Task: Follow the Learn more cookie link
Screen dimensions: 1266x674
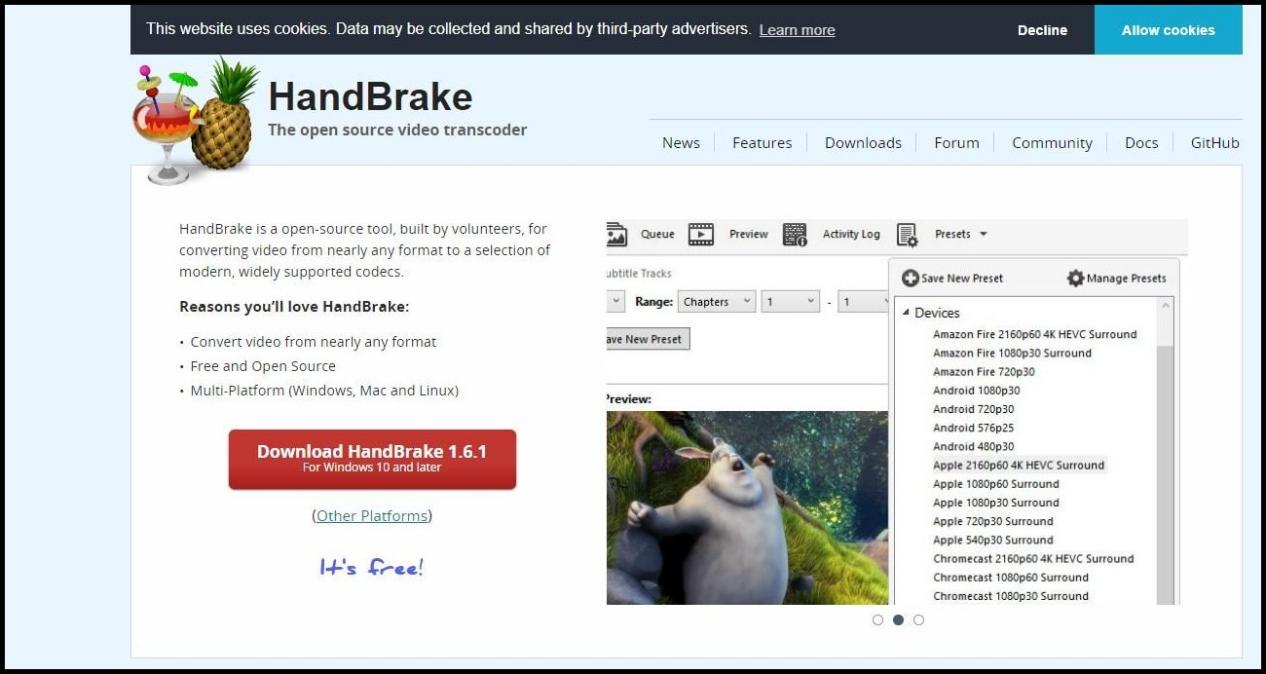Action: [x=797, y=30]
